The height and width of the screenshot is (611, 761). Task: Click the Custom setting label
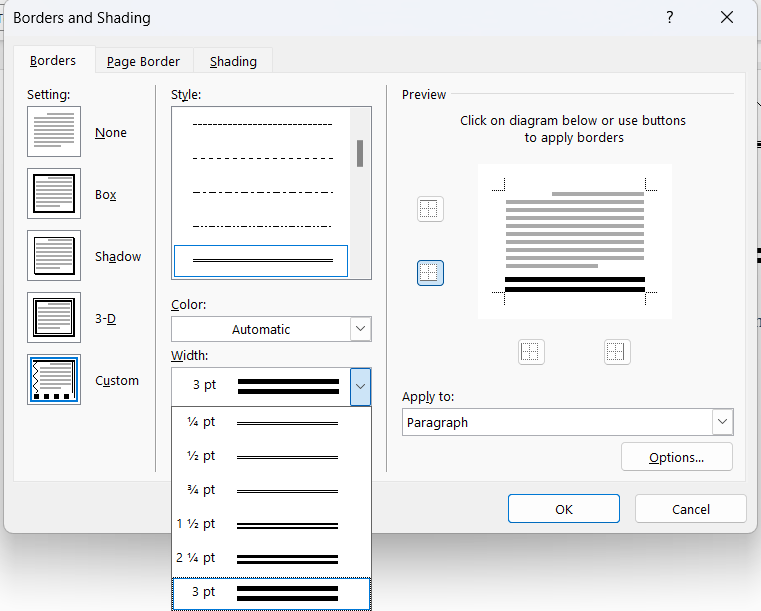coord(117,380)
